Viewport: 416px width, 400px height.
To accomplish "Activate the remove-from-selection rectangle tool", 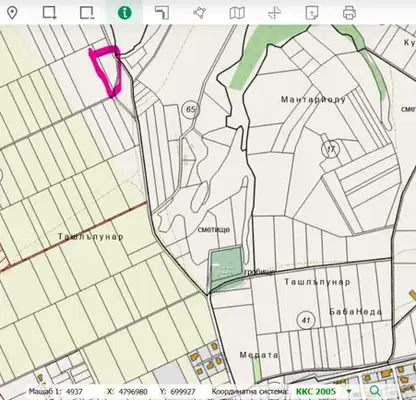I will [x=87, y=13].
